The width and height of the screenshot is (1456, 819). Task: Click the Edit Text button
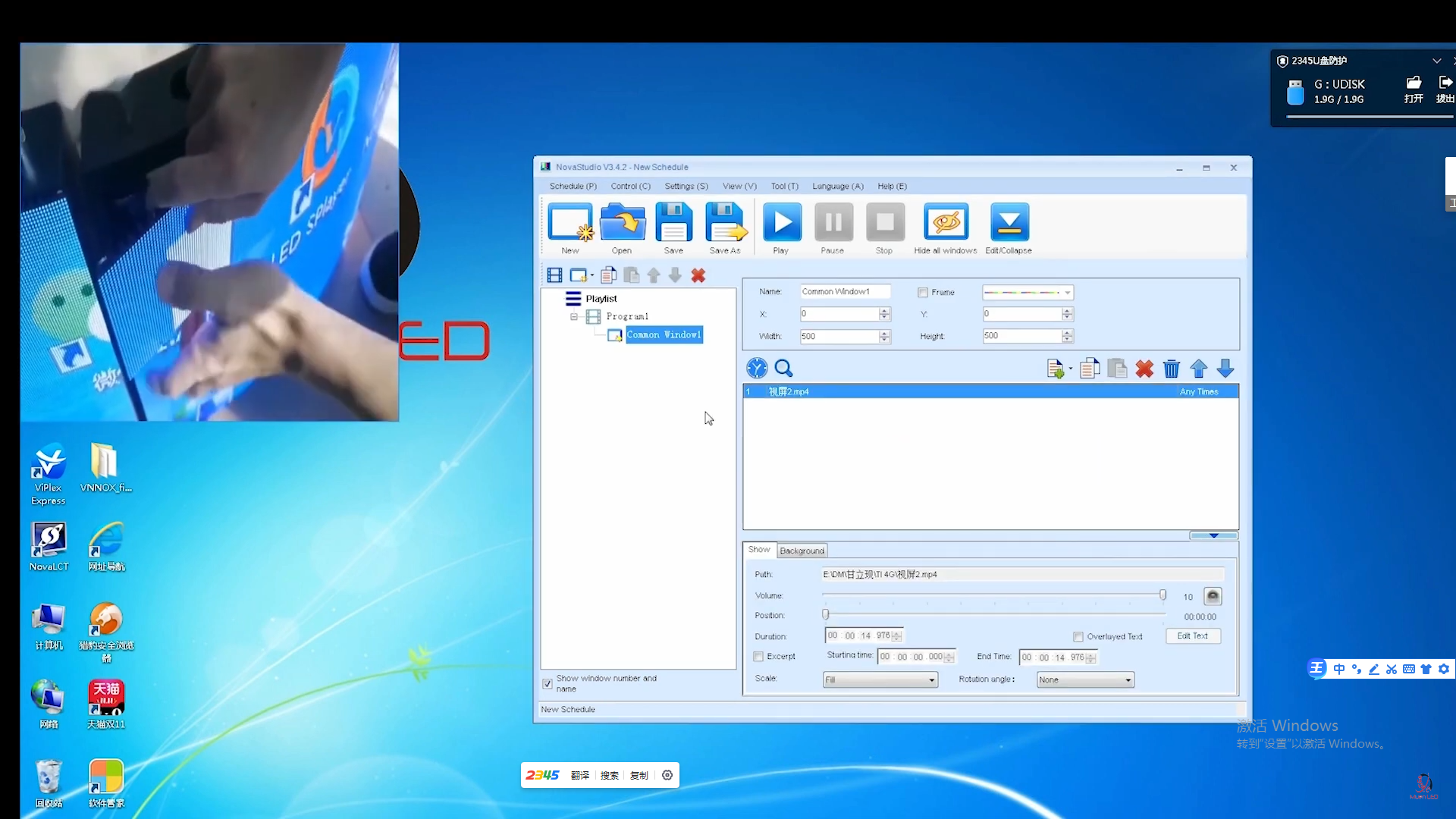(x=1192, y=636)
